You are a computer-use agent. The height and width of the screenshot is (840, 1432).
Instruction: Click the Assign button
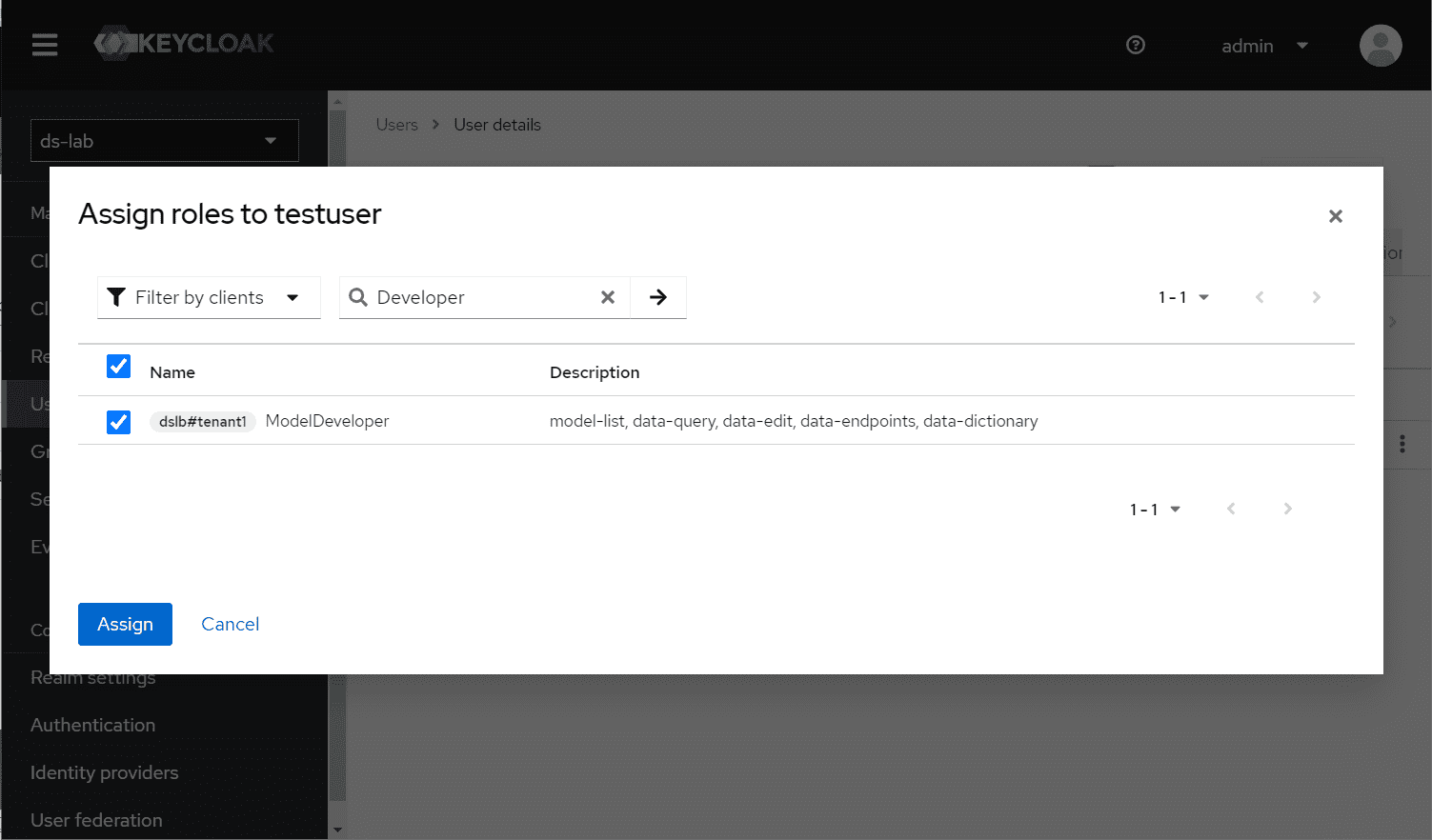(125, 624)
